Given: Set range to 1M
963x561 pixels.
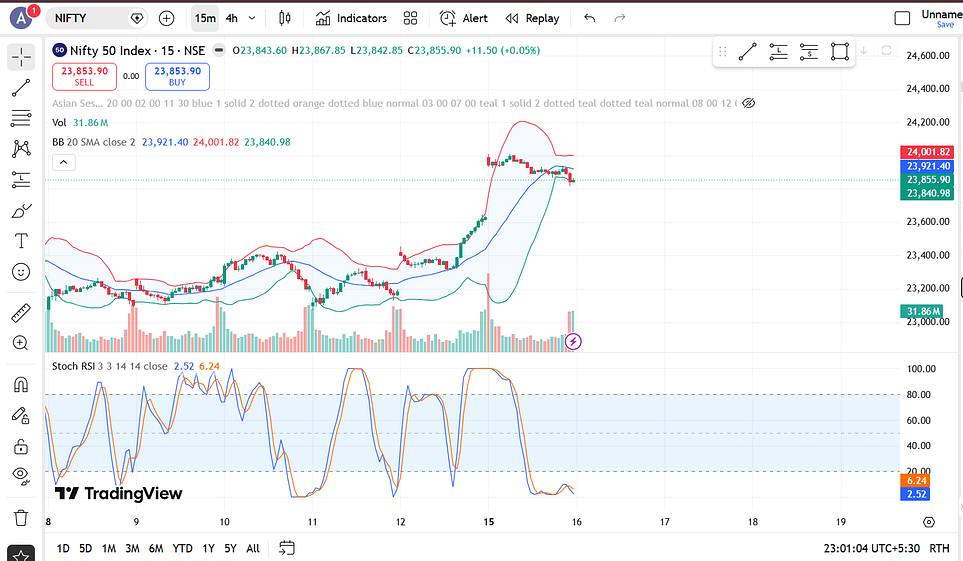Looking at the screenshot, I should [109, 548].
